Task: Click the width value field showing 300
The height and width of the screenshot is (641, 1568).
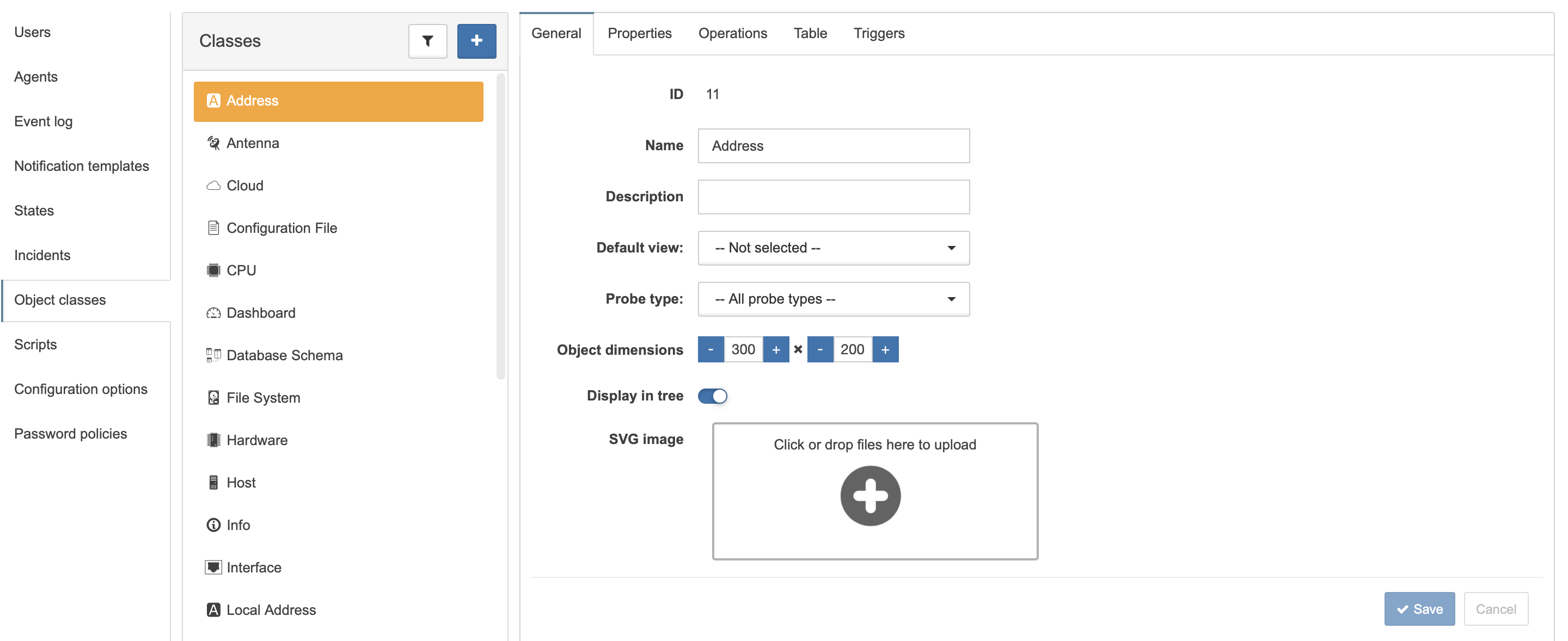Action: (x=743, y=350)
